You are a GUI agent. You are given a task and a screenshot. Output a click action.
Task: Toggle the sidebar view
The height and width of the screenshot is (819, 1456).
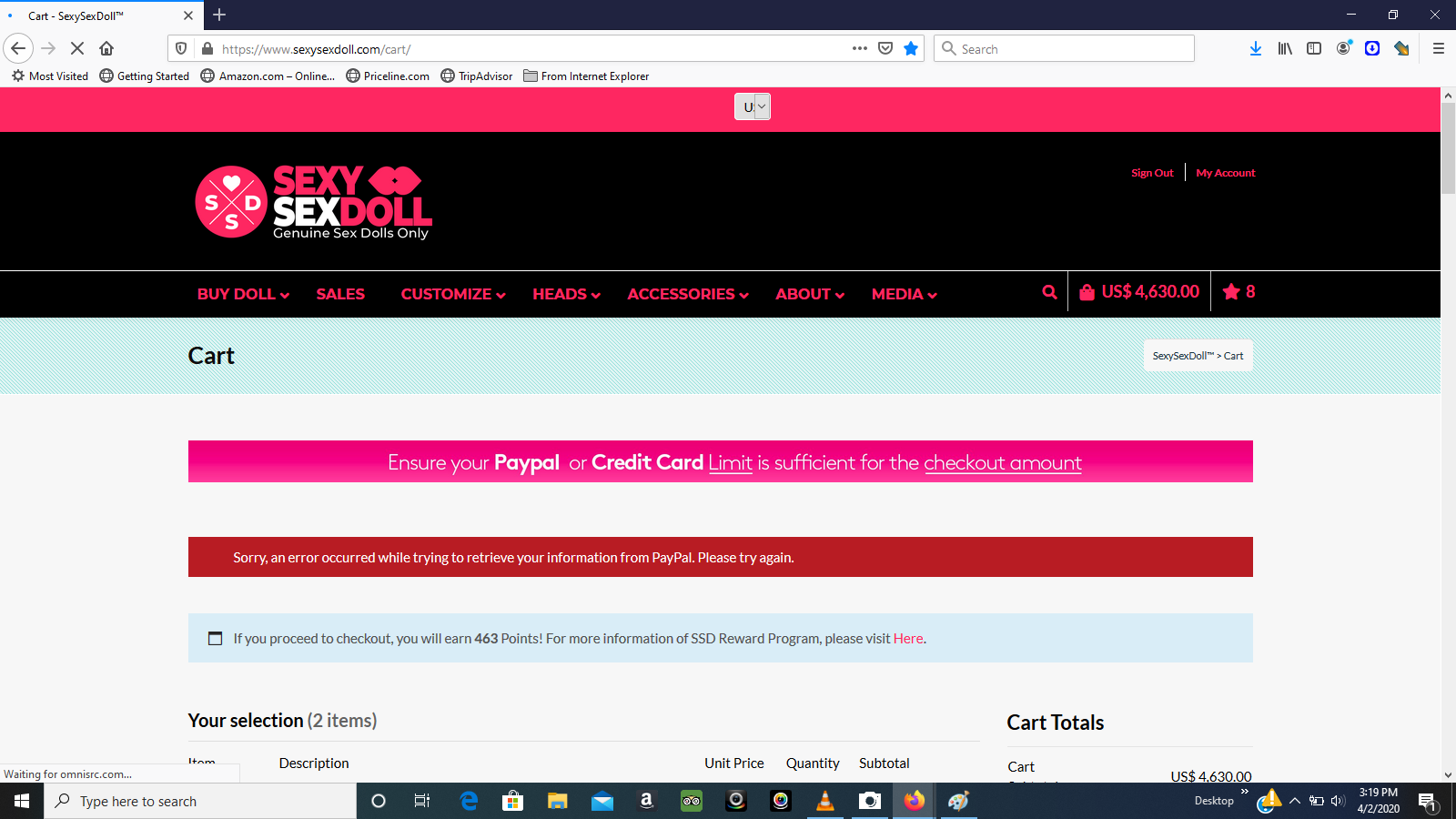point(1314,48)
